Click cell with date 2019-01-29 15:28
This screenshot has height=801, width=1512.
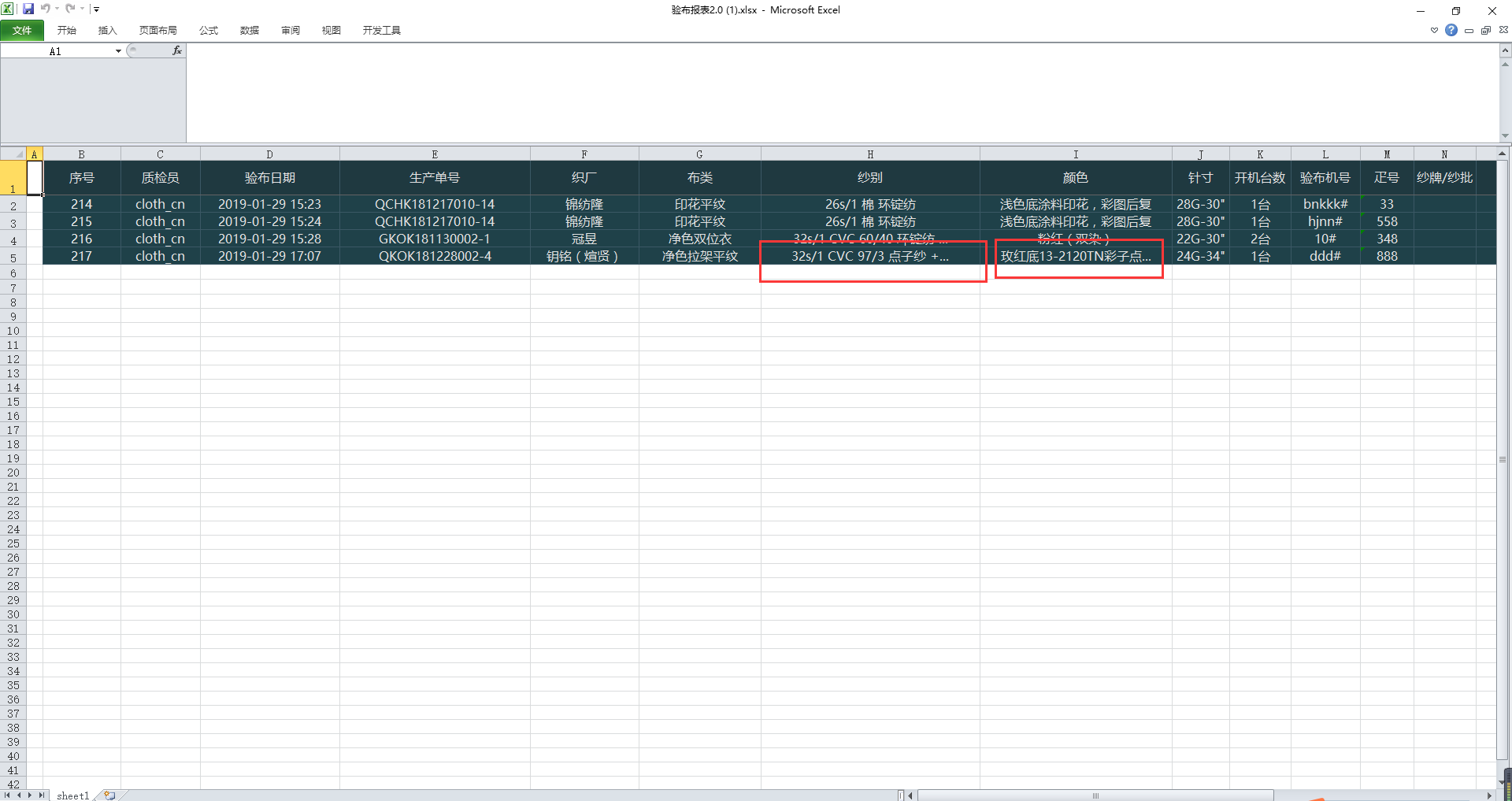[x=269, y=239]
